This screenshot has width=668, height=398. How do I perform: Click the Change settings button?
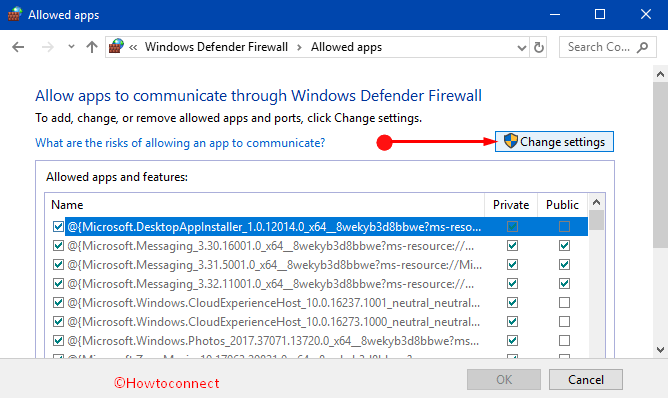554,141
